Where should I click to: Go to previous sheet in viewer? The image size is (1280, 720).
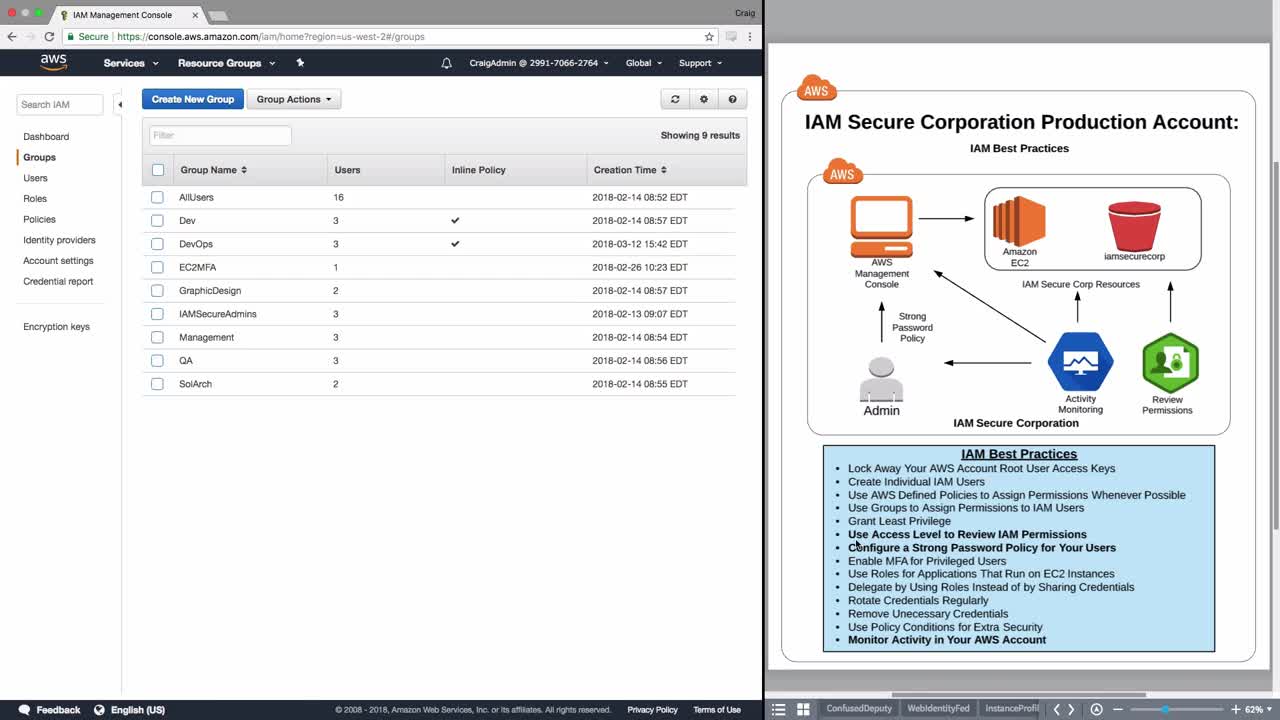click(x=1056, y=710)
